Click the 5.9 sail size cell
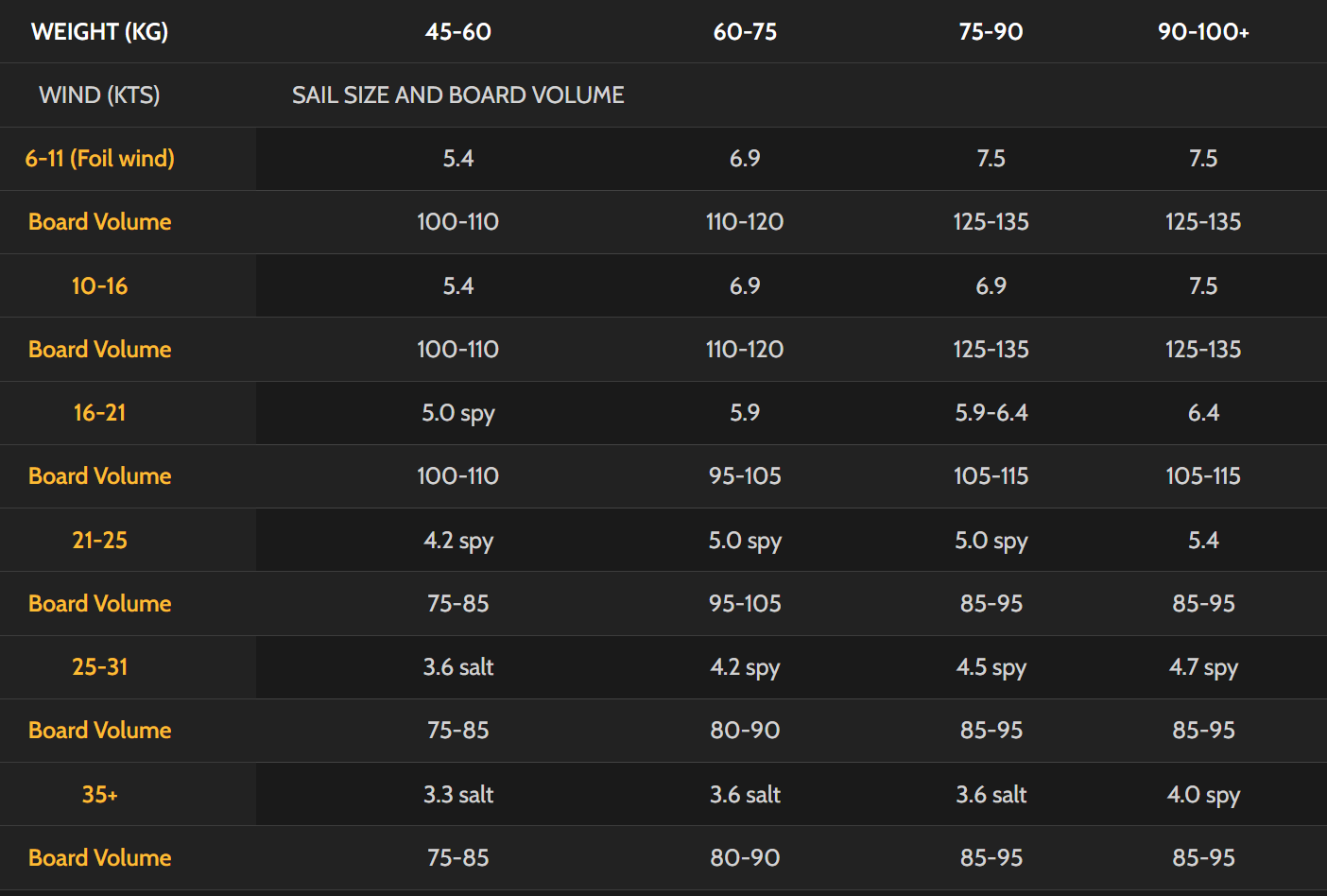Image resolution: width=1327 pixels, height=896 pixels. click(745, 413)
